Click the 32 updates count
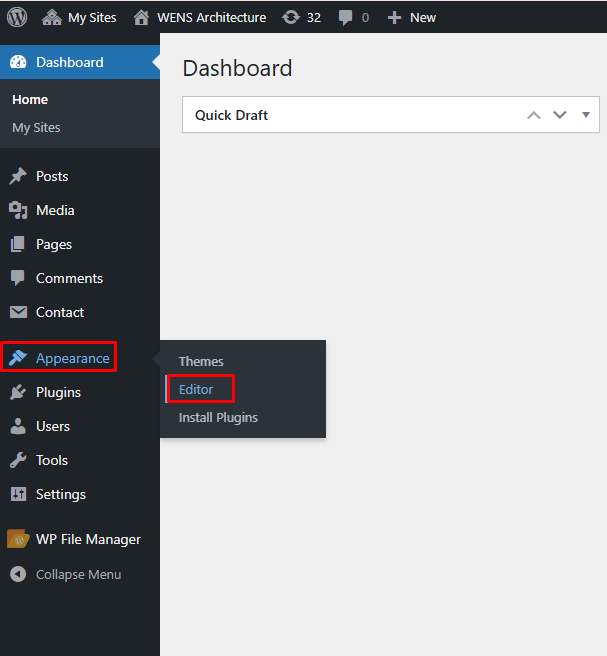The image size is (607, 656). click(314, 18)
